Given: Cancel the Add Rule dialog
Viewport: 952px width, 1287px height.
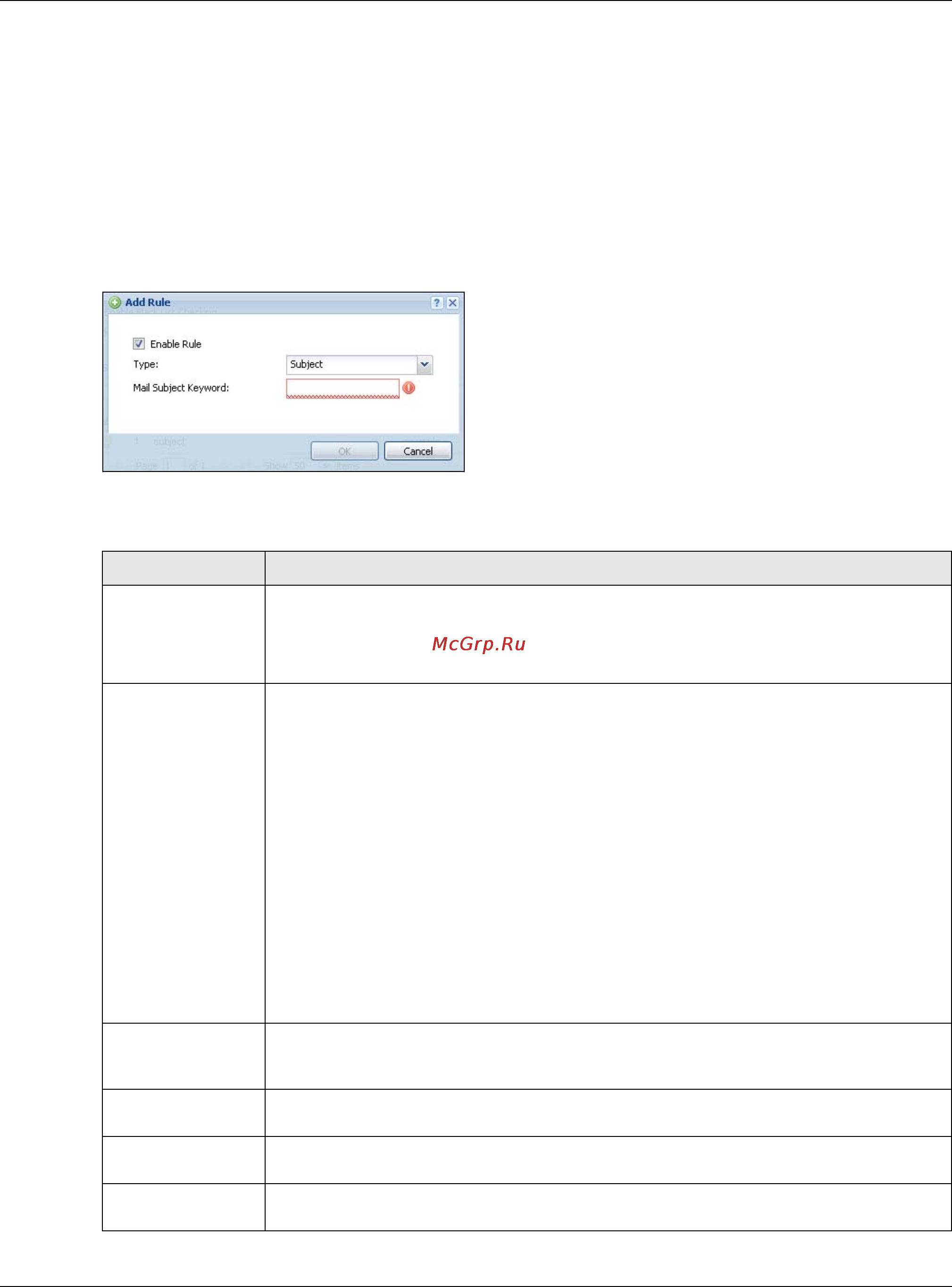Looking at the screenshot, I should (418, 451).
